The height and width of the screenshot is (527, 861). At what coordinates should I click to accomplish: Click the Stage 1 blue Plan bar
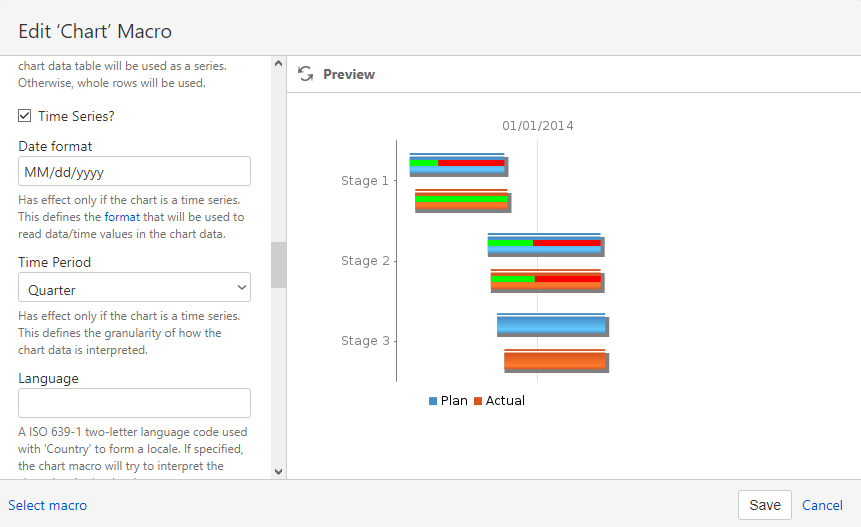coord(457,165)
